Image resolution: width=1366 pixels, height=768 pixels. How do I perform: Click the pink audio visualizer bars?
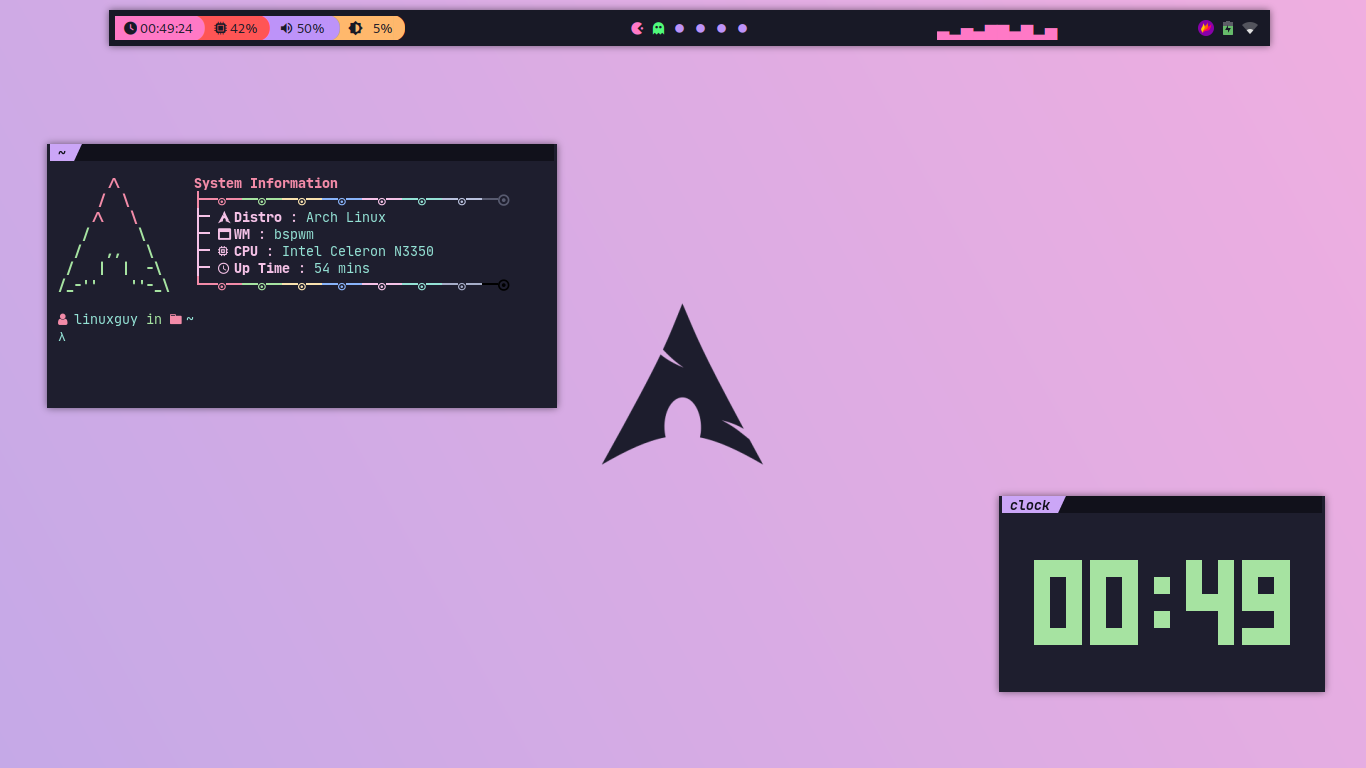[x=996, y=30]
